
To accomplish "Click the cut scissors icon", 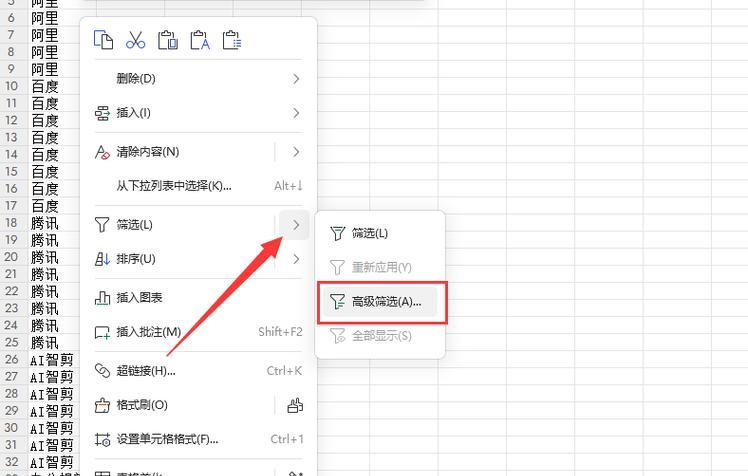I will pyautogui.click(x=135, y=40).
